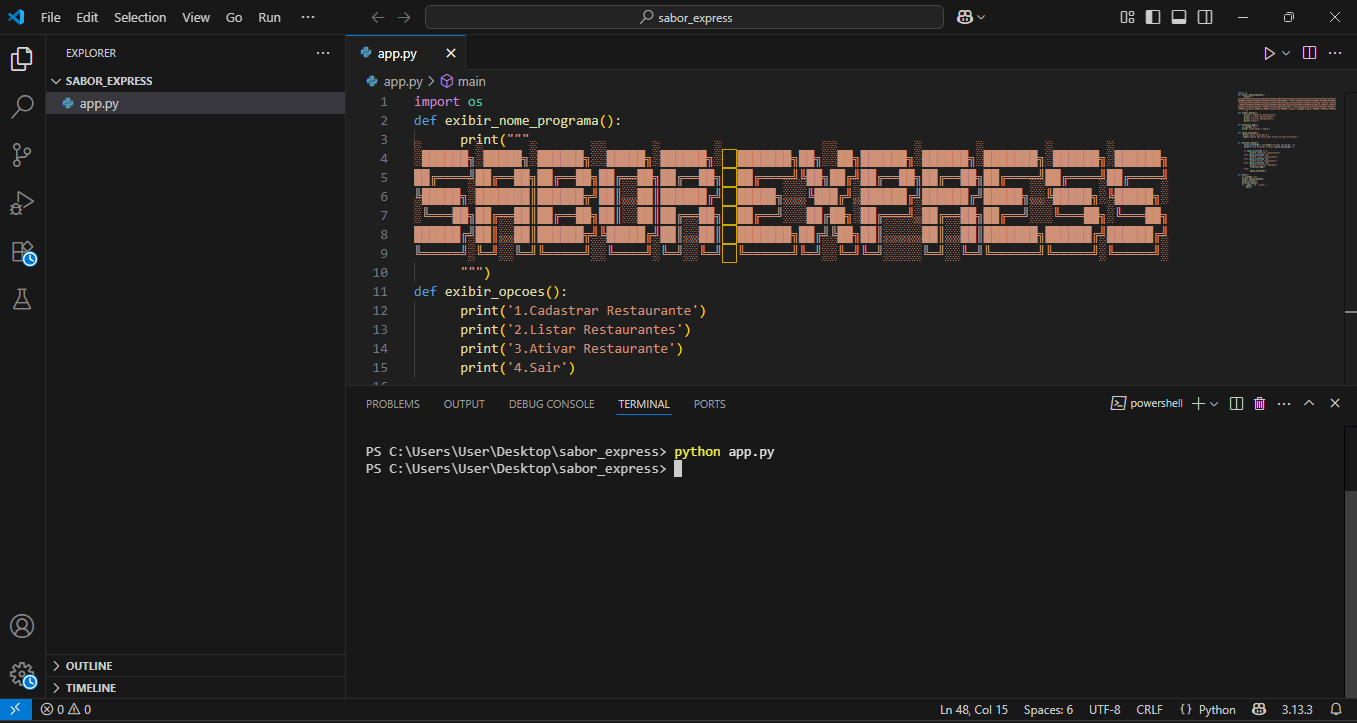The image size is (1357, 723).
Task: Open the Extensions view
Action: 22,251
